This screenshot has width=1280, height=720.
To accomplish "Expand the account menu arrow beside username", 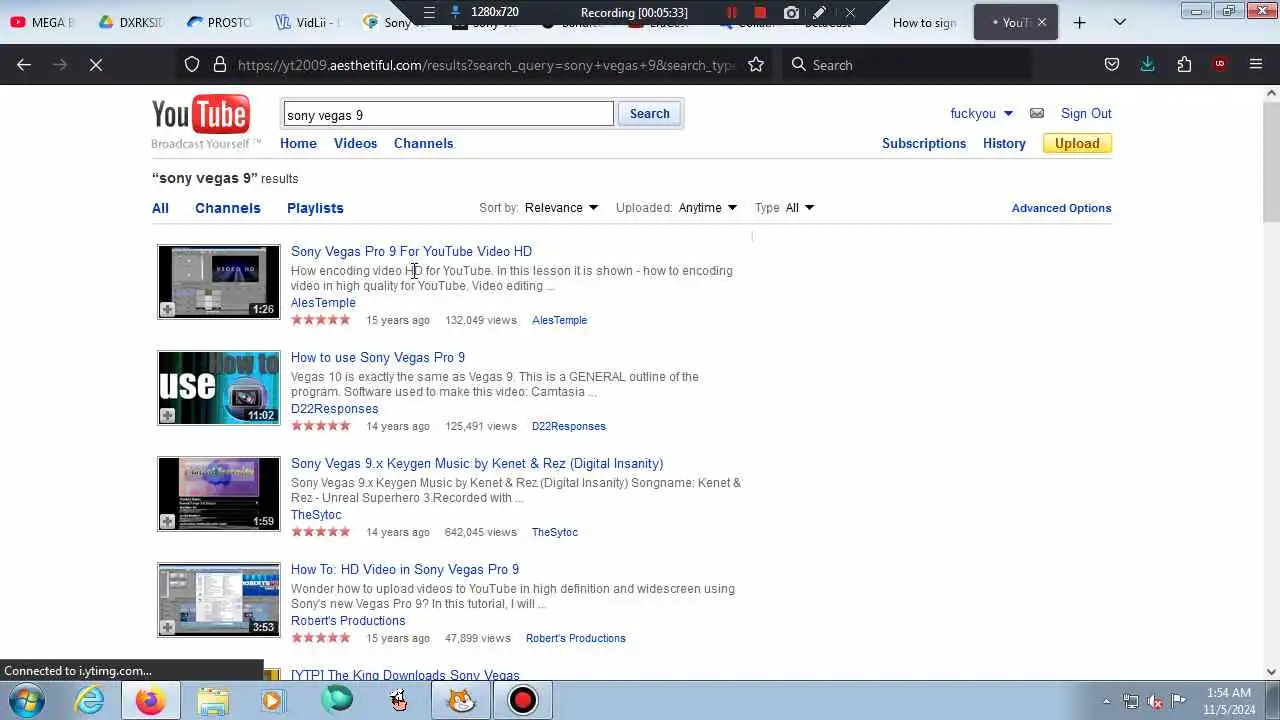I will tap(1008, 113).
